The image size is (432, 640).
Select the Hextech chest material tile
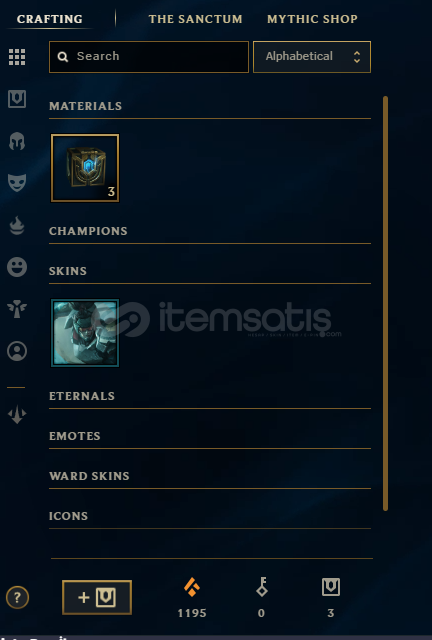[85, 168]
